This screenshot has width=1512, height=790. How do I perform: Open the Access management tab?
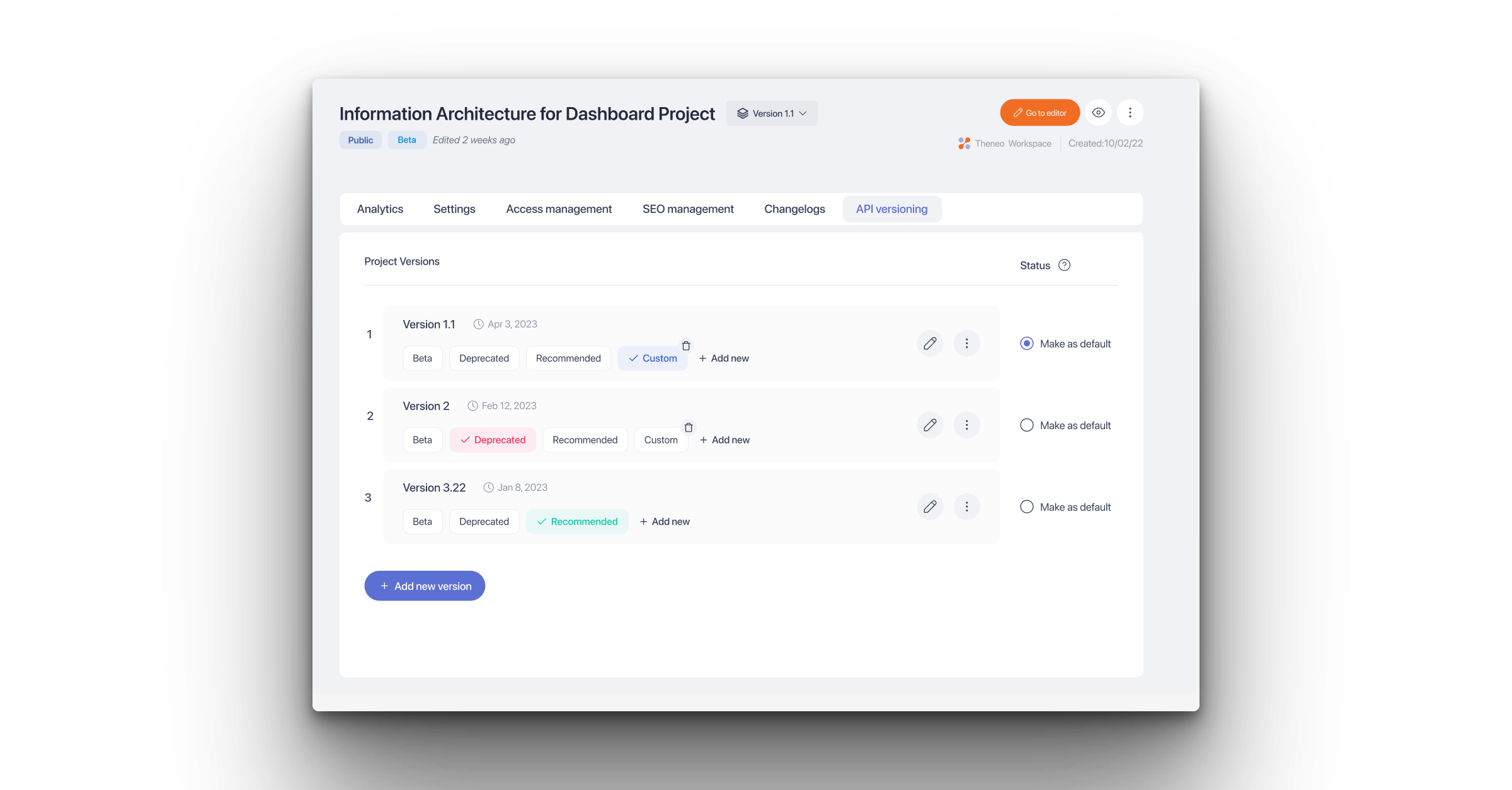tap(559, 209)
